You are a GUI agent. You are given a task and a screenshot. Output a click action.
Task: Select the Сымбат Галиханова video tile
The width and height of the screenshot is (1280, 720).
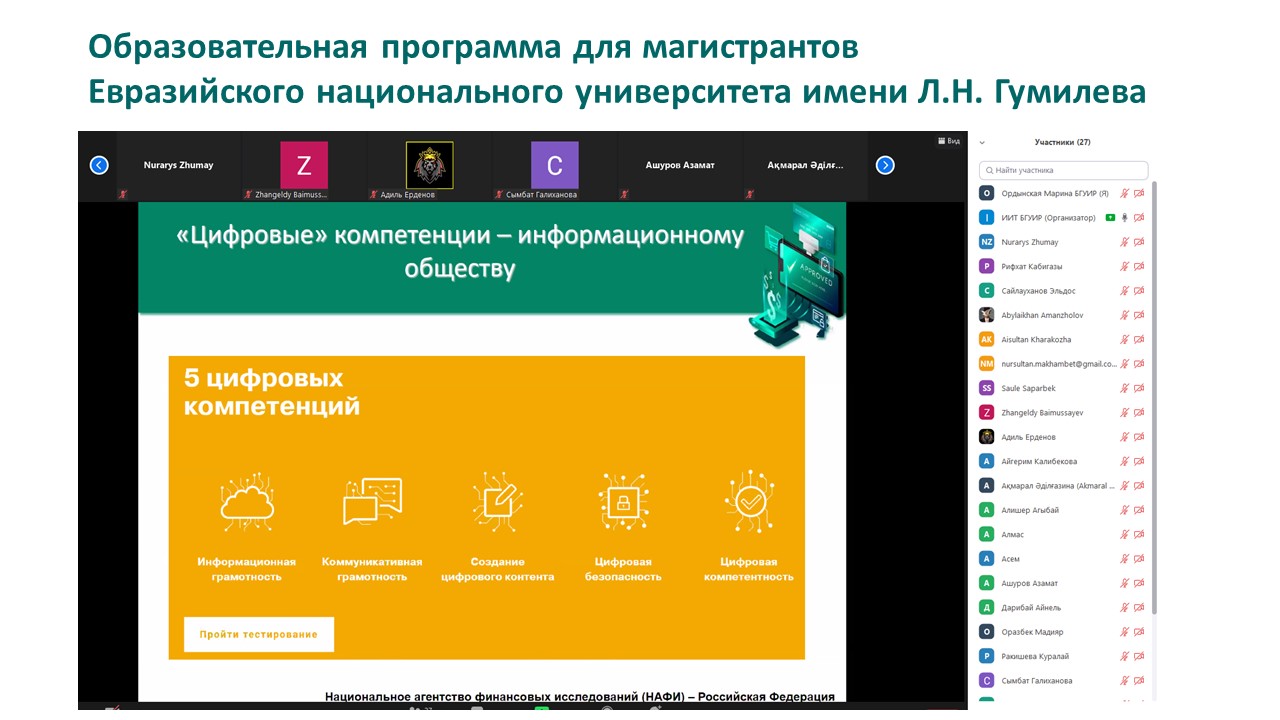tap(555, 166)
